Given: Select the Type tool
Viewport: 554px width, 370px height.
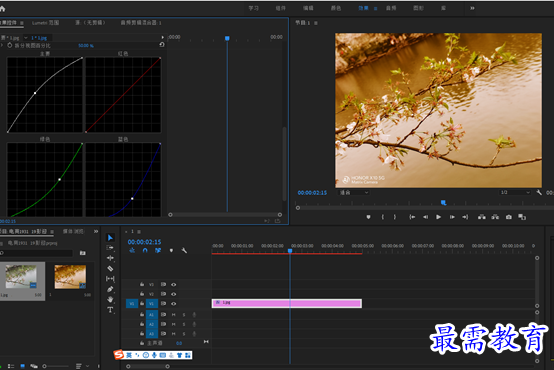Looking at the screenshot, I should pos(110,310).
